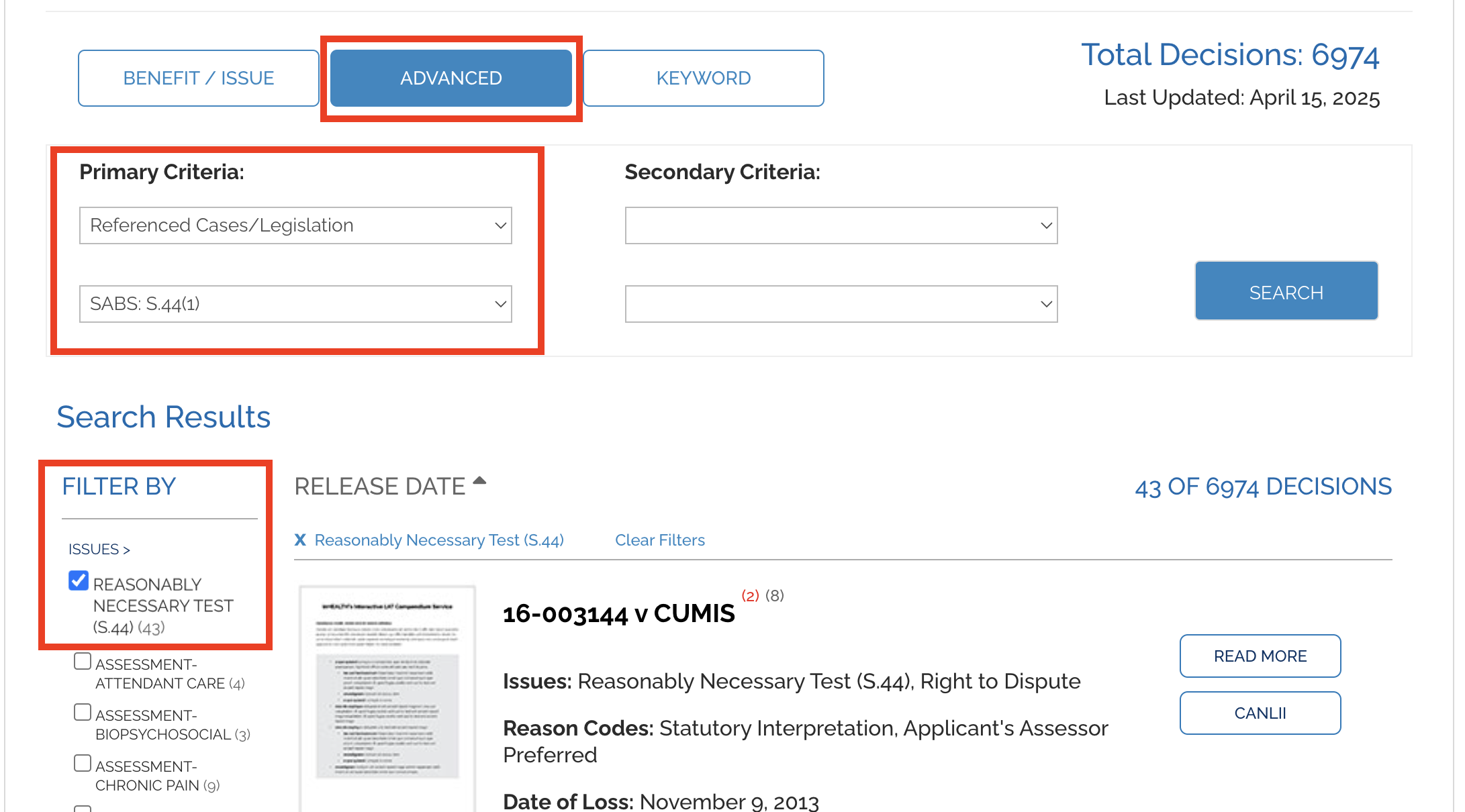This screenshot has width=1465, height=812.
Task: Switch to Benefit / Issue tab
Action: pyautogui.click(x=199, y=78)
